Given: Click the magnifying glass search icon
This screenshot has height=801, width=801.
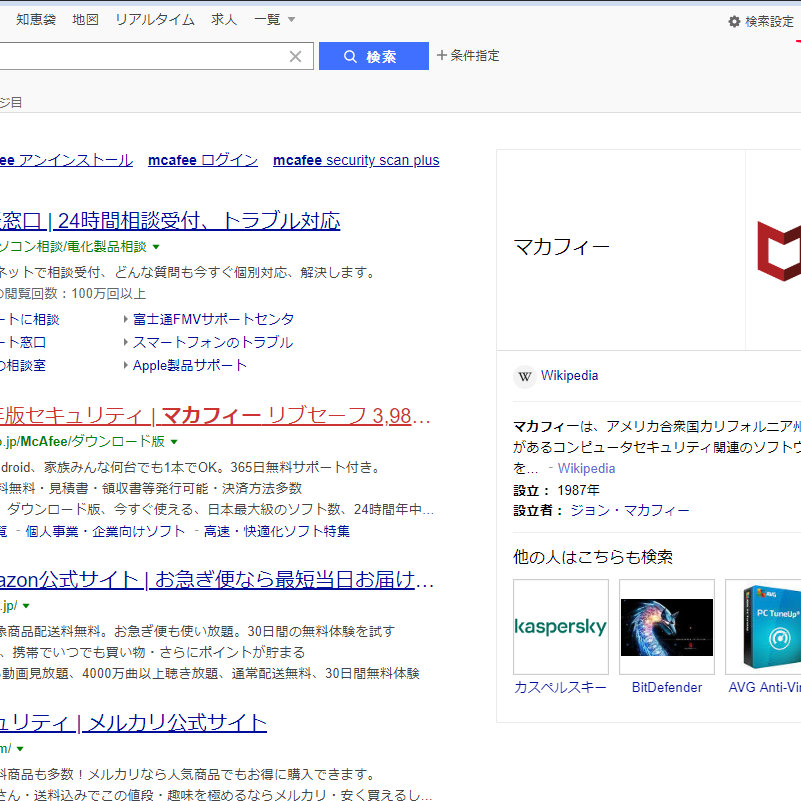Looking at the screenshot, I should click(348, 55).
